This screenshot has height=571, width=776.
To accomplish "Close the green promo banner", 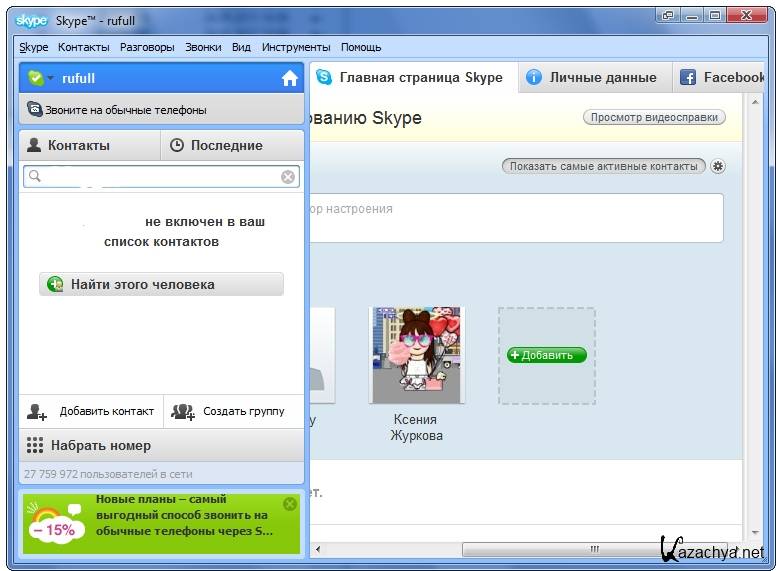I will point(290,504).
